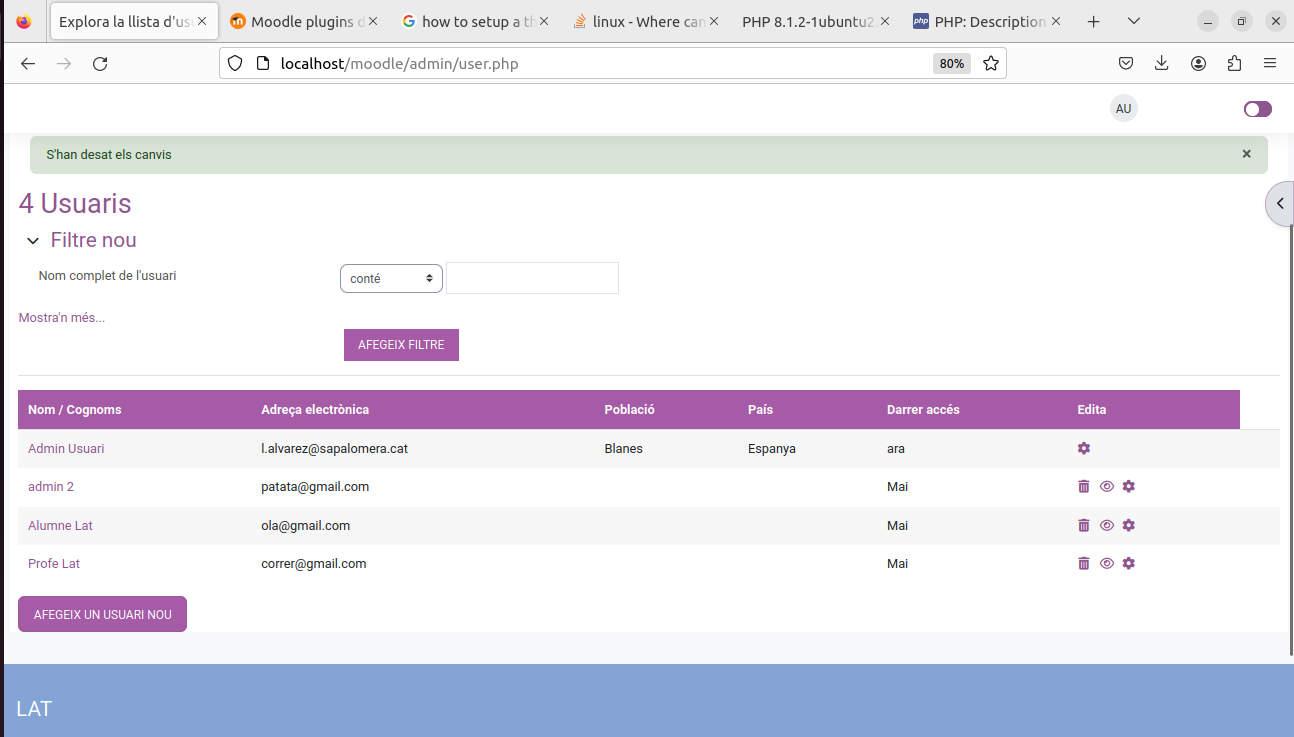1294x737 pixels.
Task: Suspend admin 2 using the eye icon
Action: coord(1106,486)
